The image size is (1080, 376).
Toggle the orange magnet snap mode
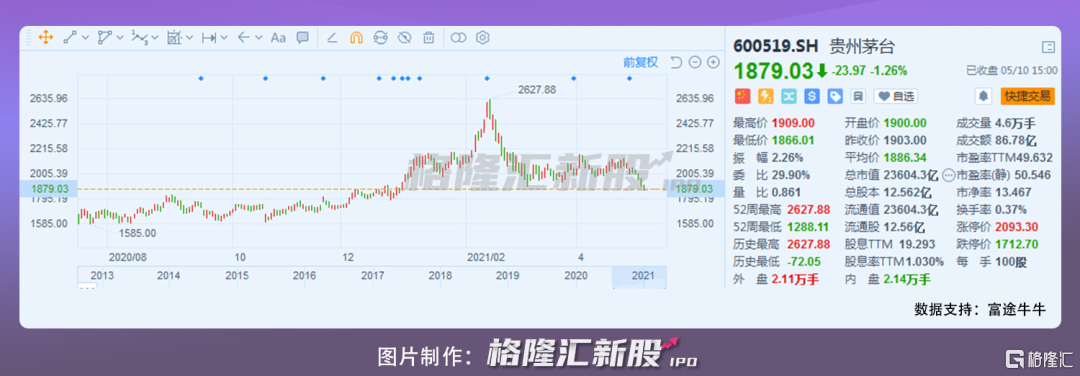point(356,38)
